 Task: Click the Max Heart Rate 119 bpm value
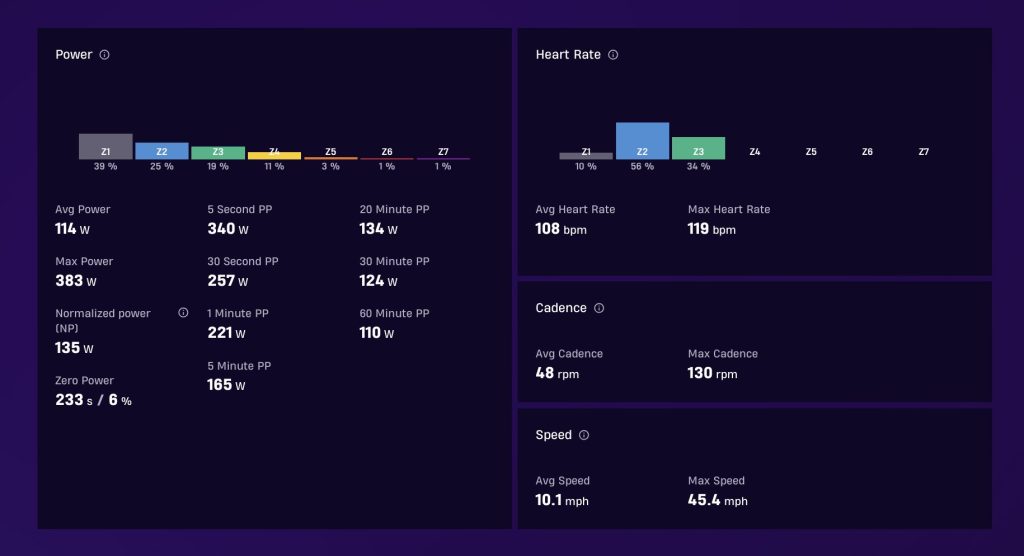click(x=712, y=229)
